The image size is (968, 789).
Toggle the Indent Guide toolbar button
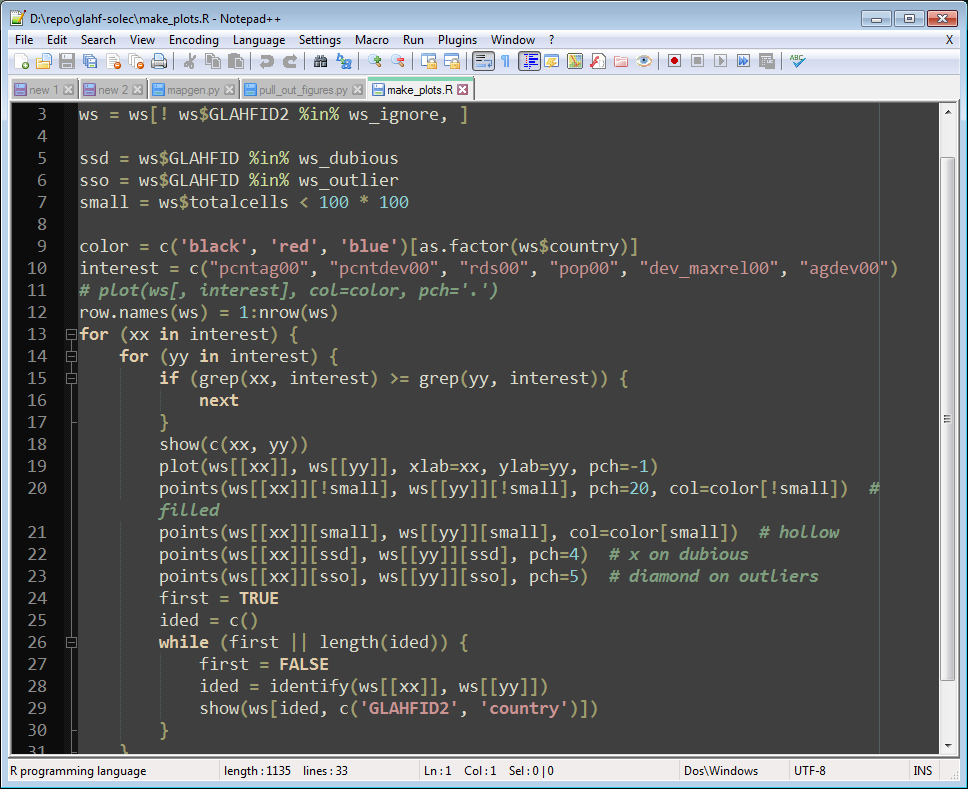[529, 62]
